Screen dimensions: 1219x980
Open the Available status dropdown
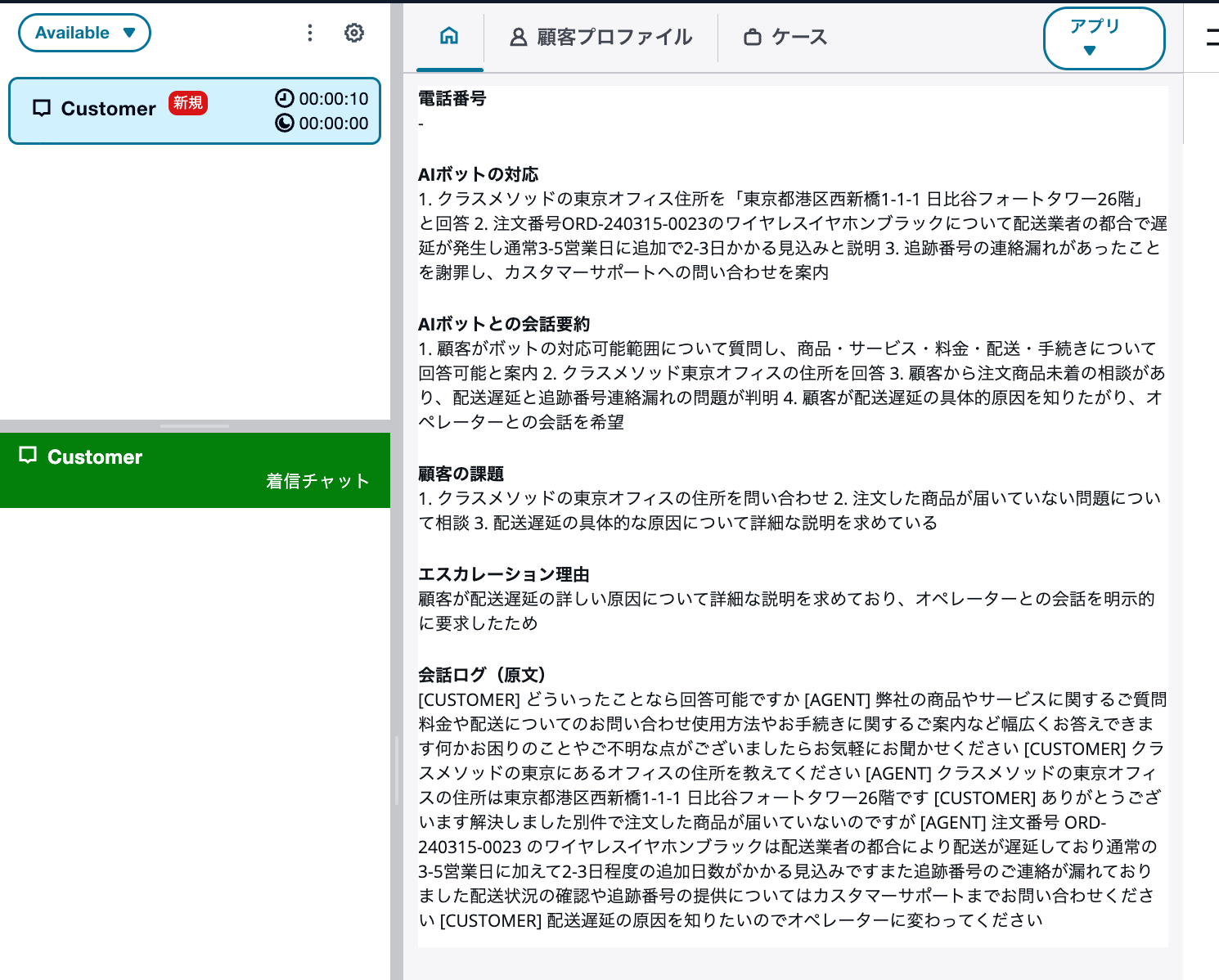click(x=84, y=33)
